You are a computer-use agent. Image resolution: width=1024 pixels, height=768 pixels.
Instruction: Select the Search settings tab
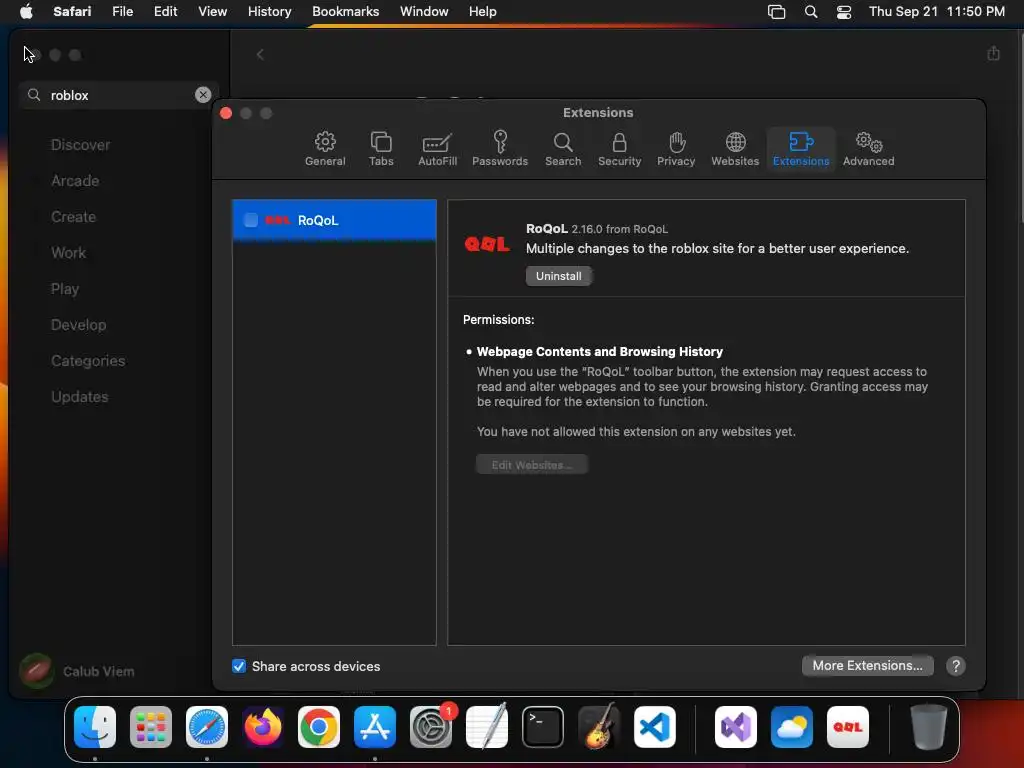562,149
